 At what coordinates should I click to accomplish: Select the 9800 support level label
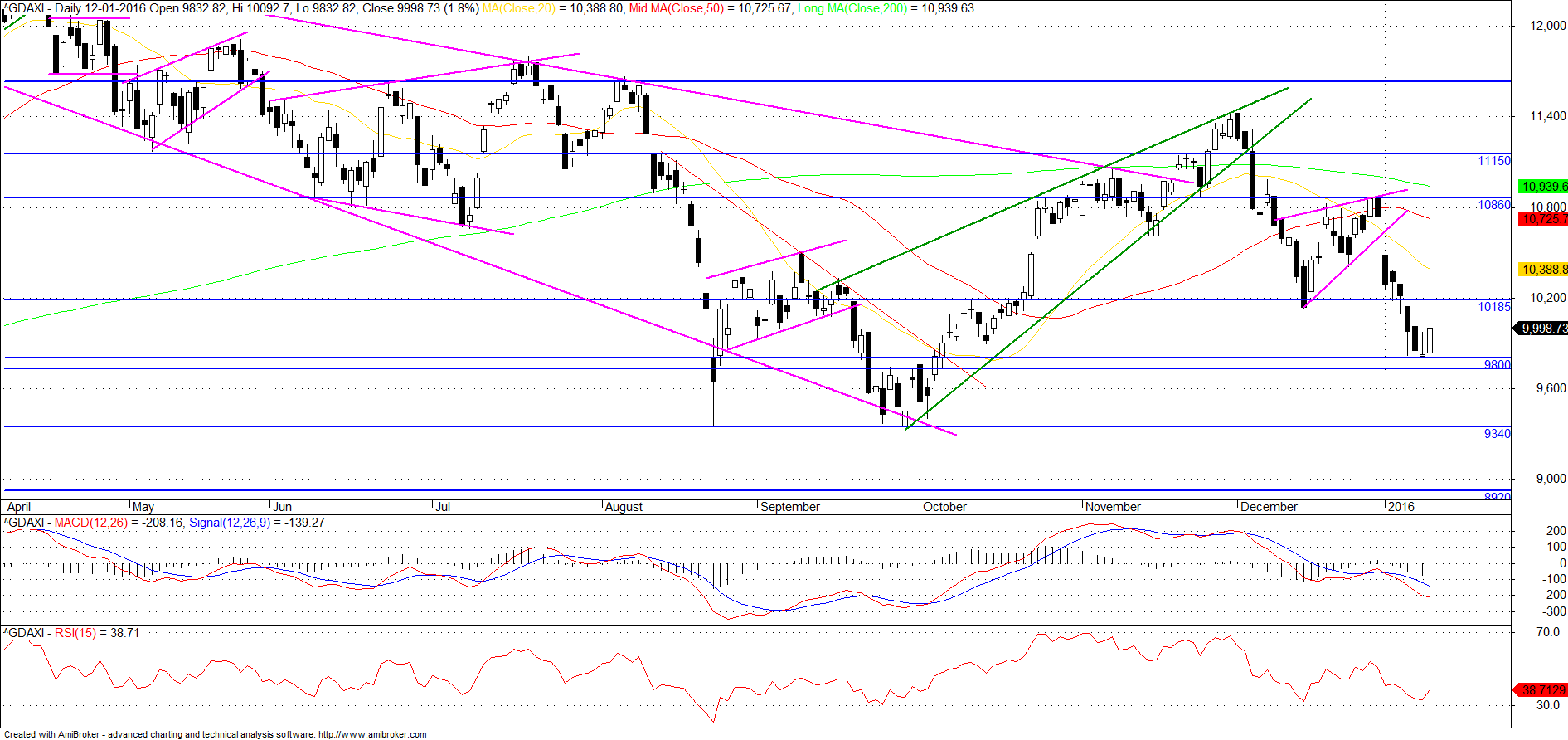click(x=1498, y=364)
